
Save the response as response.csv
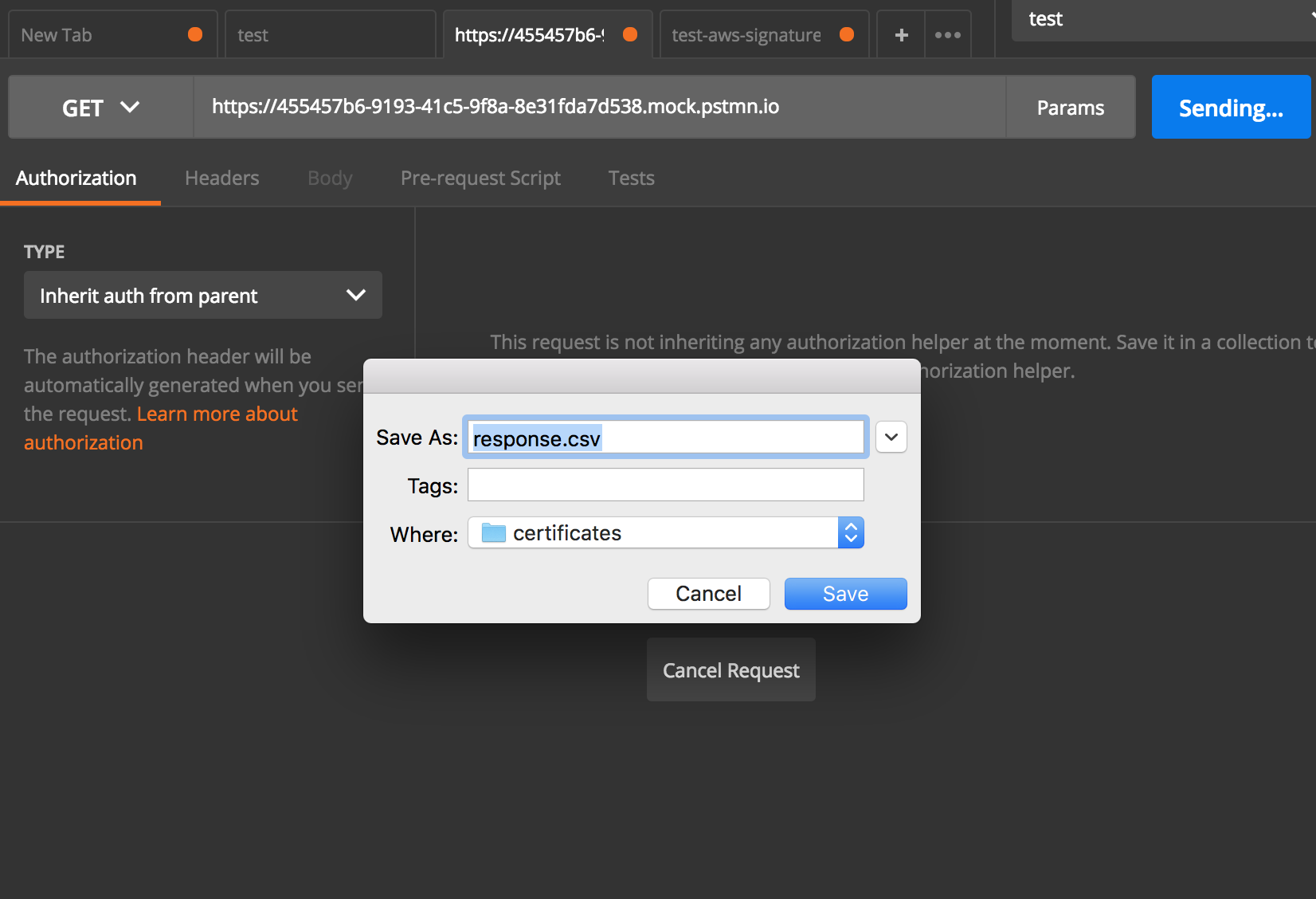(x=845, y=593)
